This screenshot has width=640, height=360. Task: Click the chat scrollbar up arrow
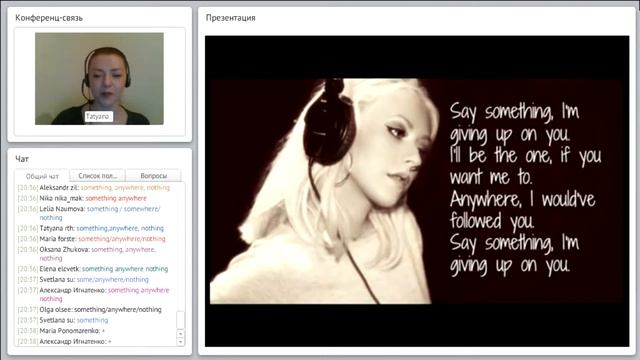[180, 333]
